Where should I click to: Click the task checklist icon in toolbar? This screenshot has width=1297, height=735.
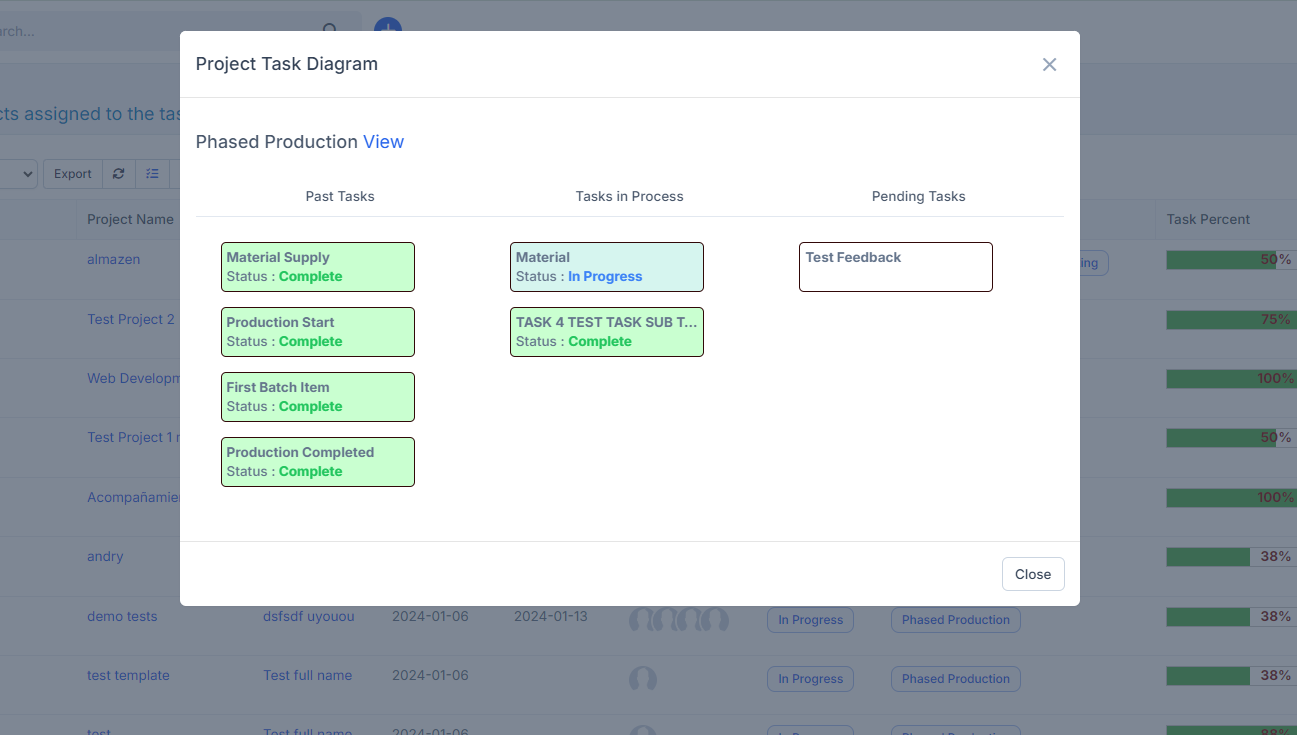[x=152, y=174]
